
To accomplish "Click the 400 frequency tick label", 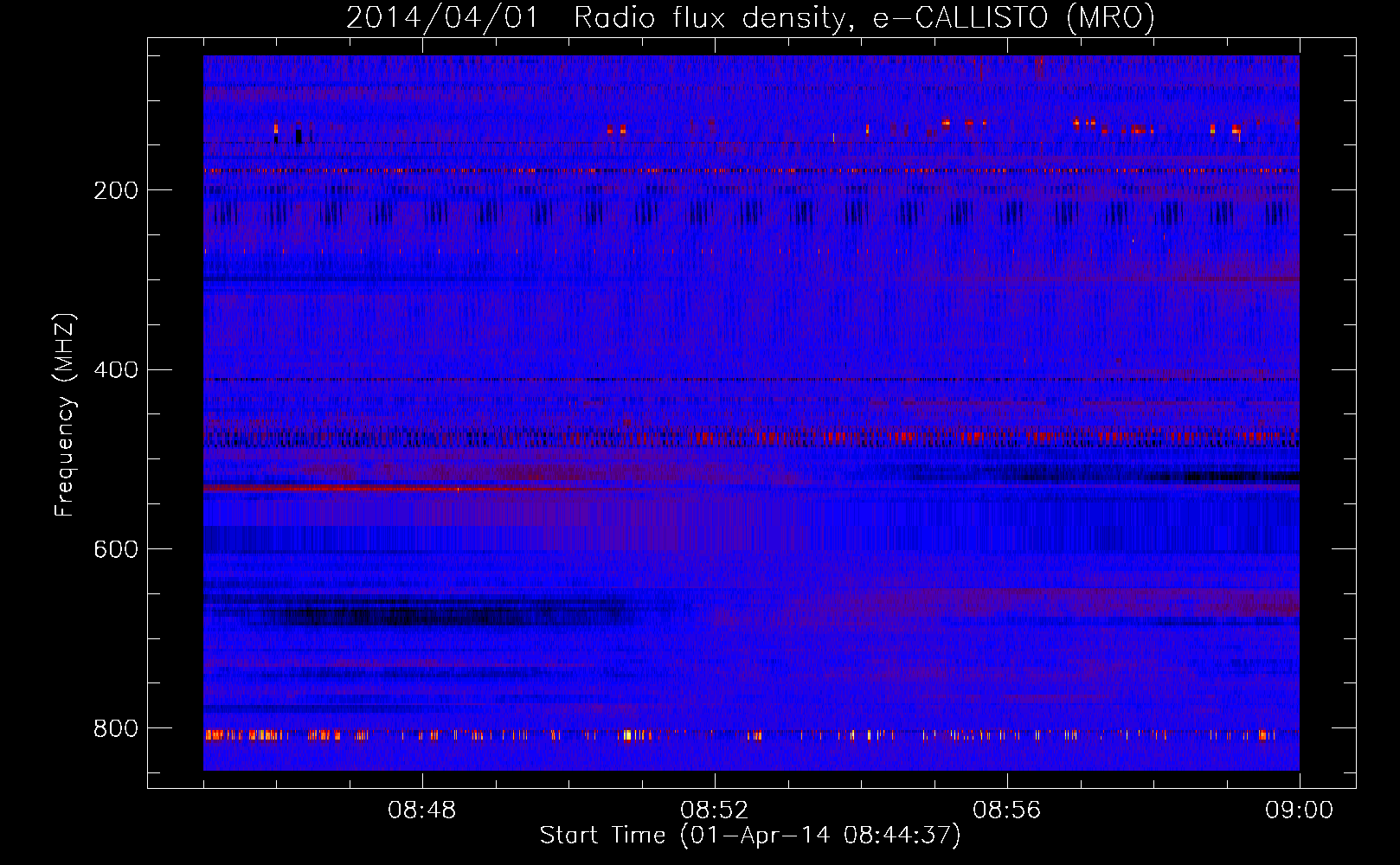I will 116,370.
